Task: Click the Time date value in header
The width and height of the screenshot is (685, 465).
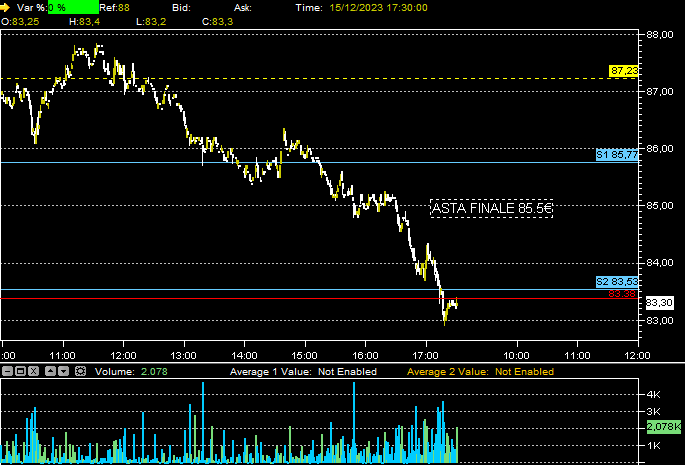Action: point(373,7)
